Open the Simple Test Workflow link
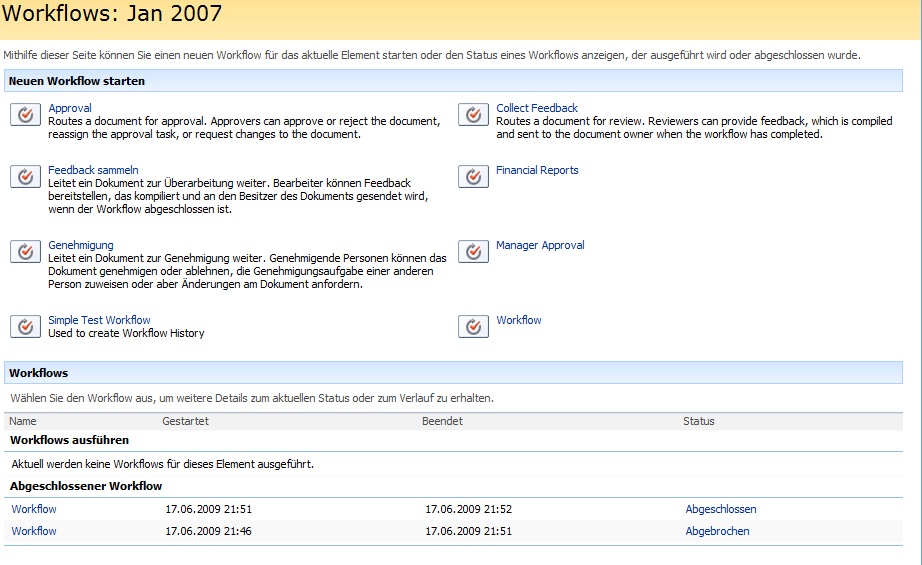Screen dimensions: 922x565 point(99,320)
